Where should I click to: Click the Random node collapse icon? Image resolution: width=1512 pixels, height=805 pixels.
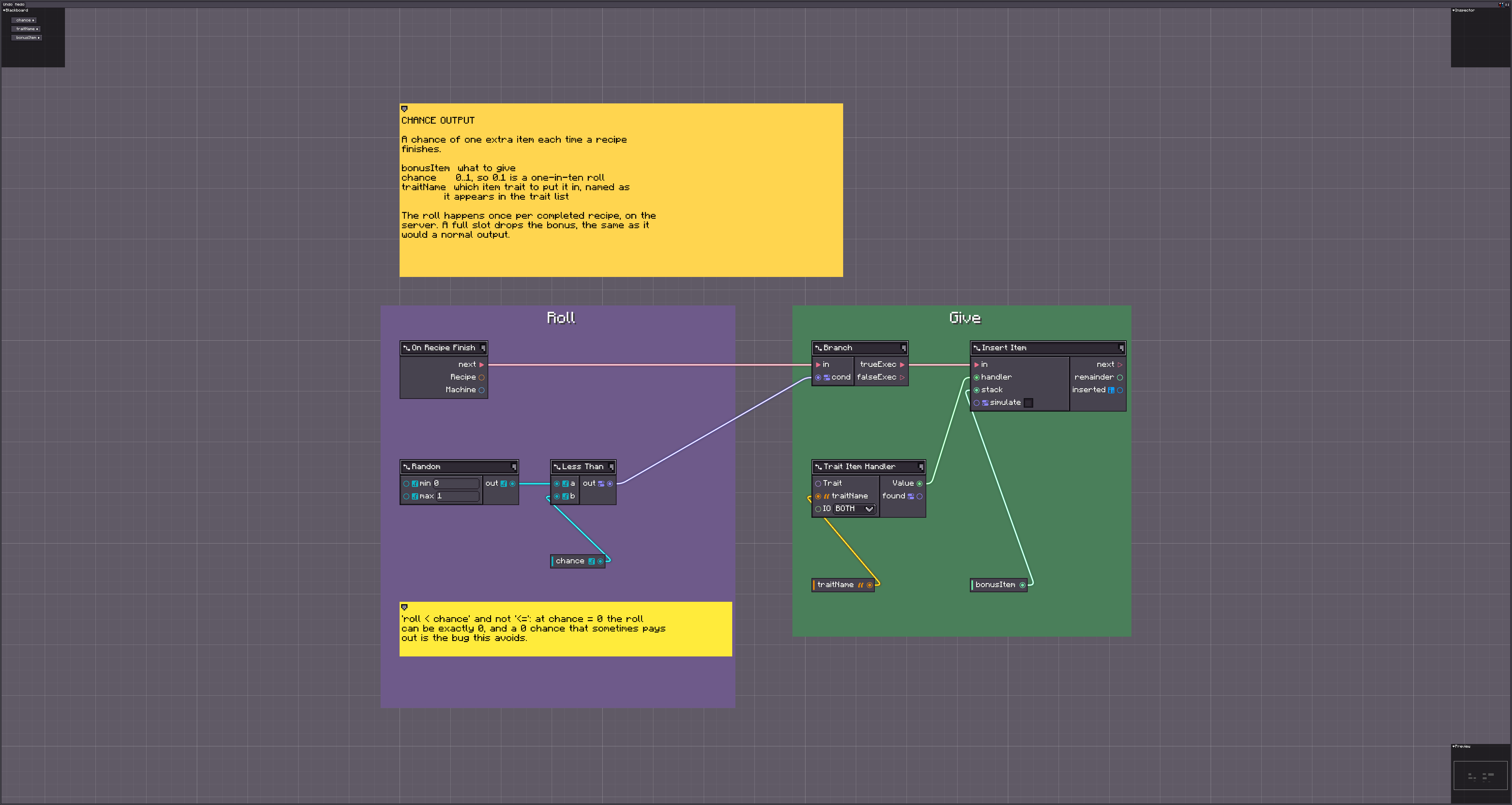[514, 467]
